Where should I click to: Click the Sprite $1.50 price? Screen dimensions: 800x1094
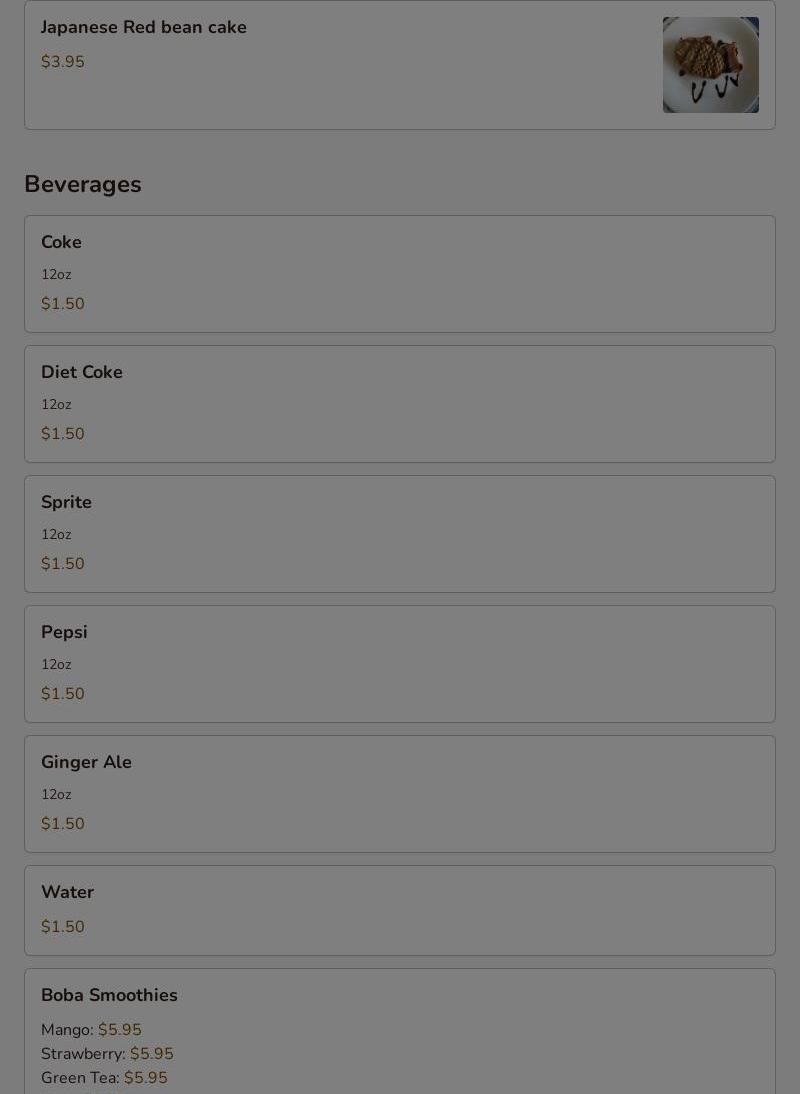click(x=63, y=564)
